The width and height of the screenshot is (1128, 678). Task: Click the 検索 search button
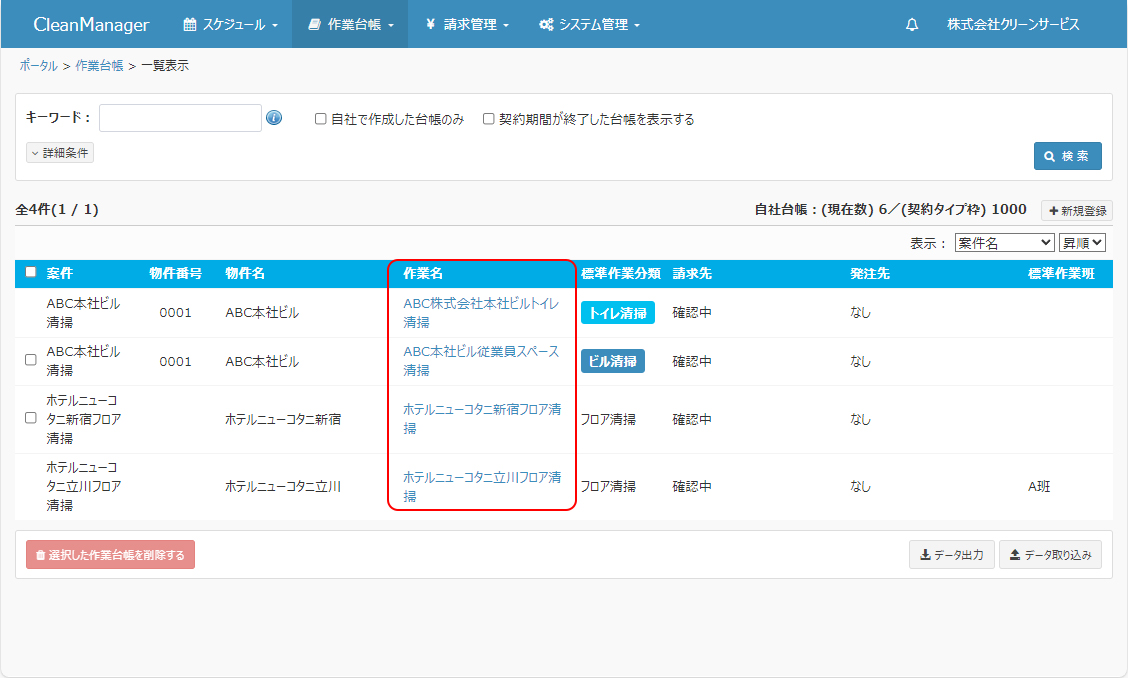(x=1067, y=156)
